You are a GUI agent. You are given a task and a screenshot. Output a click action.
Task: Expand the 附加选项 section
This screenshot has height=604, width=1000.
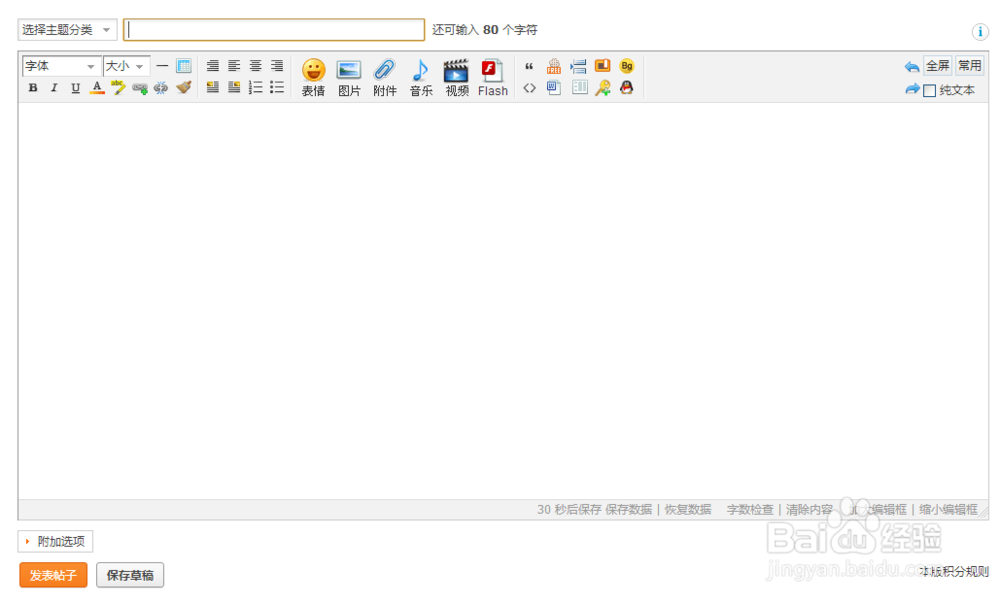[55, 541]
